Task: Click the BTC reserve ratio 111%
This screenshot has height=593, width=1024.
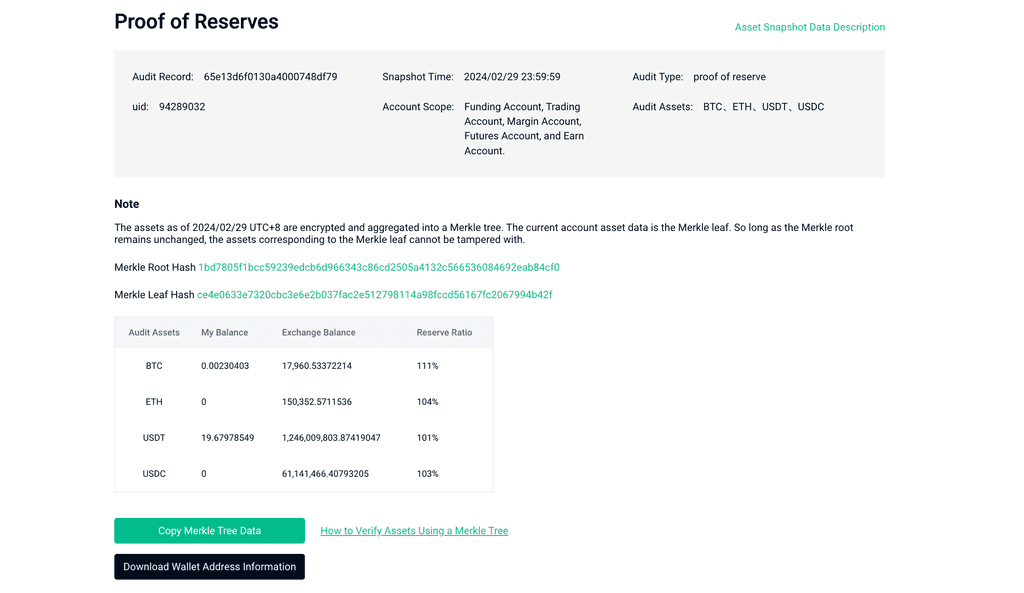Action: (427, 366)
